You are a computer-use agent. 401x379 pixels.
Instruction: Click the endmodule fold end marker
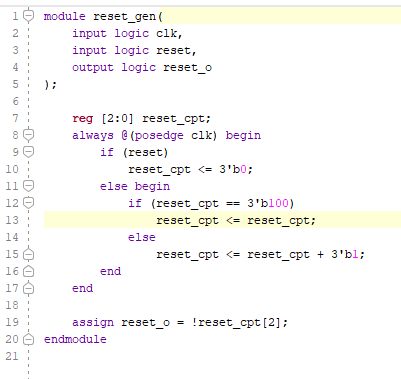(29, 339)
